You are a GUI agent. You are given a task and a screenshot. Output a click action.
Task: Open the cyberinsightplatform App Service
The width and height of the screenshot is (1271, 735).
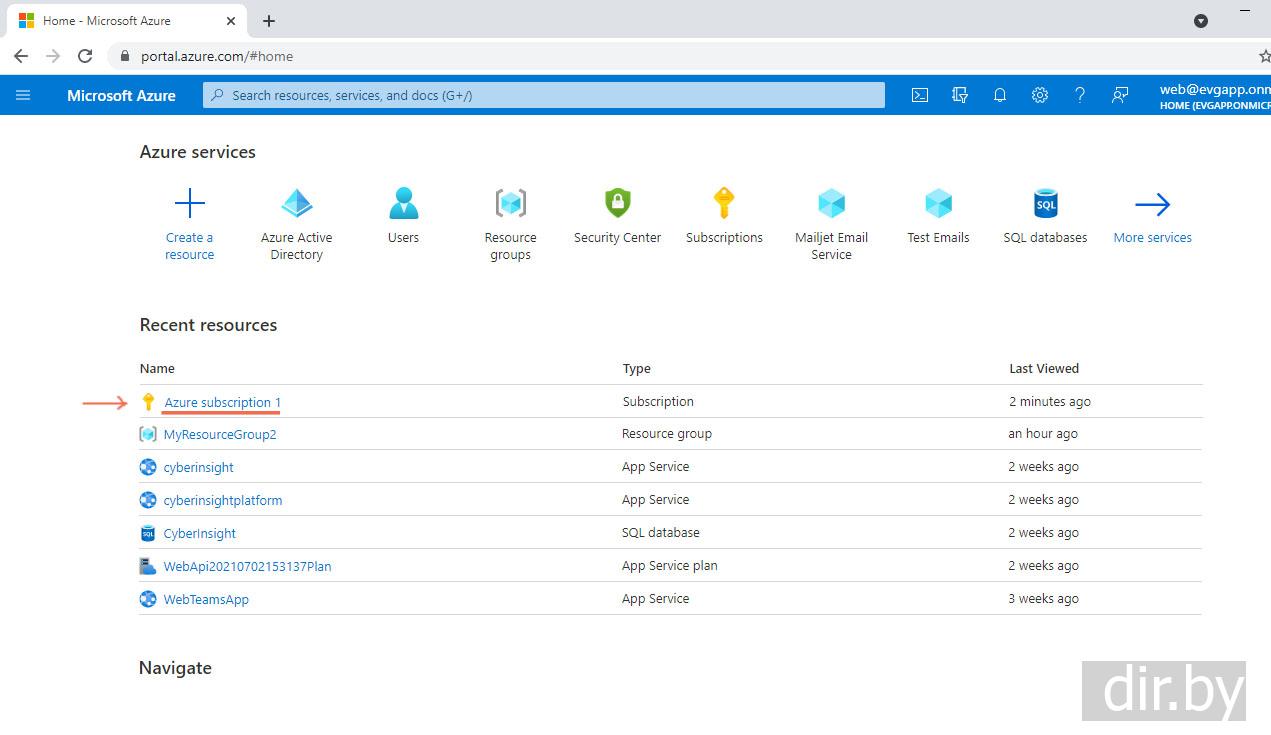click(223, 500)
